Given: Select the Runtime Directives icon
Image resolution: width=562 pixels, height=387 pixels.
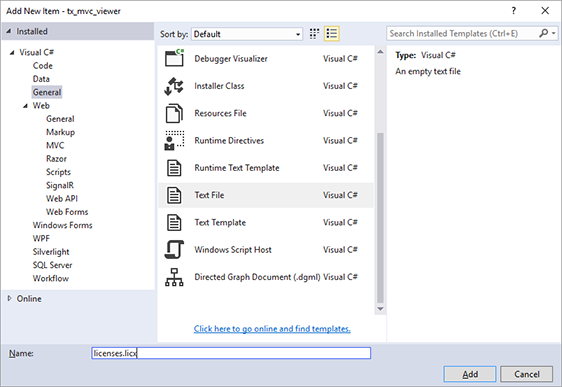Looking at the screenshot, I should (174, 140).
